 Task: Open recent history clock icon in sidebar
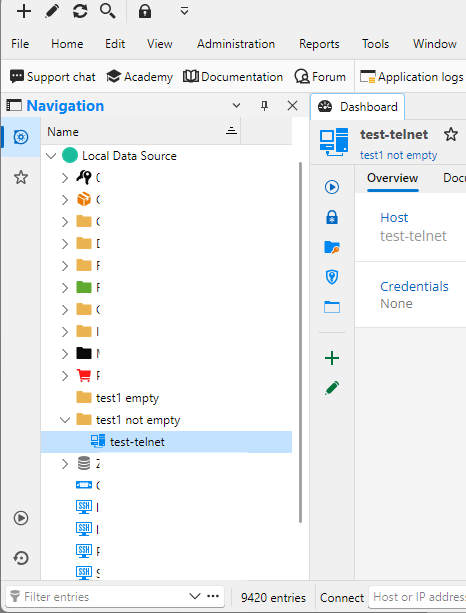click(x=21, y=558)
